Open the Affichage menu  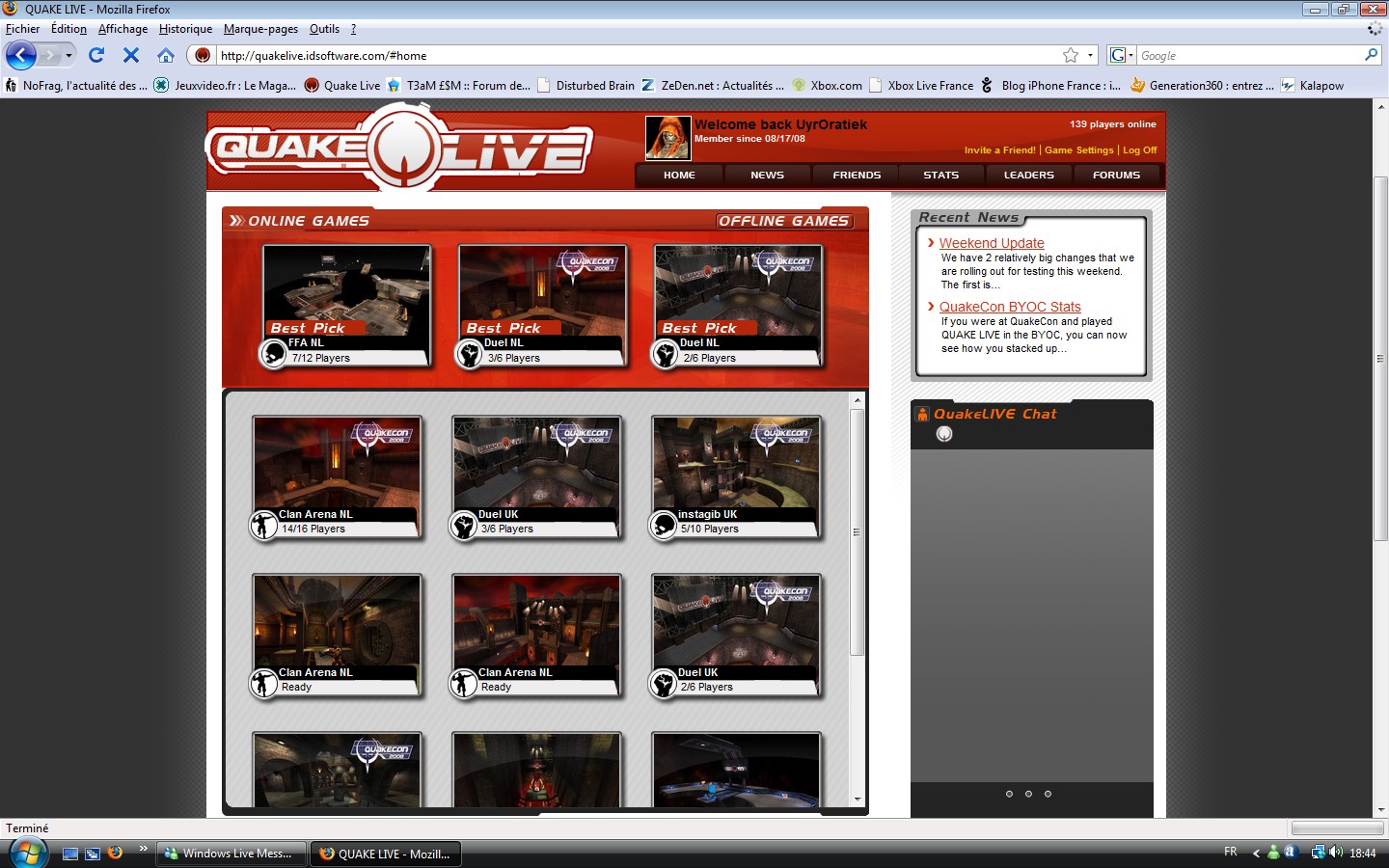click(123, 29)
